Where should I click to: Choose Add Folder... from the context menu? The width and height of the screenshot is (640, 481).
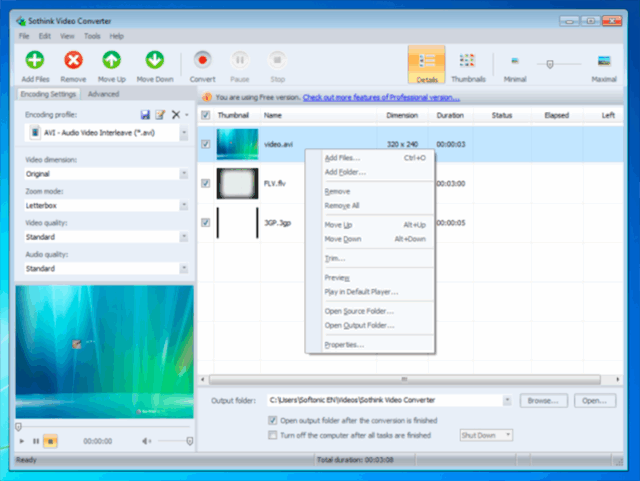pyautogui.click(x=371, y=172)
